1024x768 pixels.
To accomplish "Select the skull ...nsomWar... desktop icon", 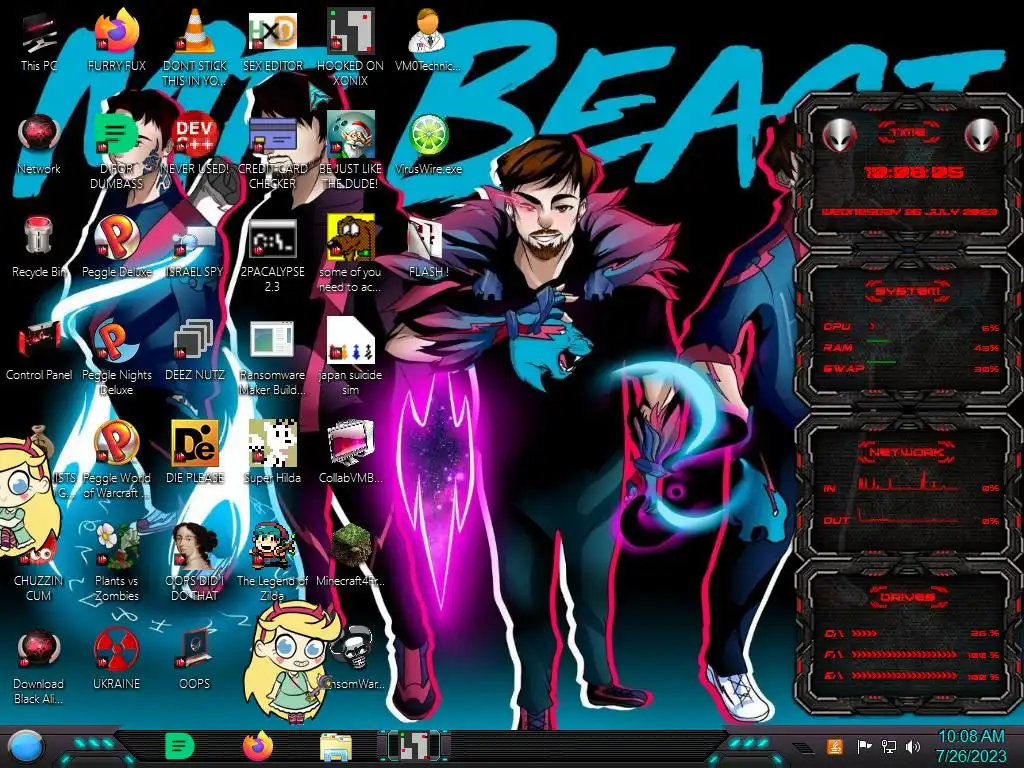I will click(x=353, y=658).
